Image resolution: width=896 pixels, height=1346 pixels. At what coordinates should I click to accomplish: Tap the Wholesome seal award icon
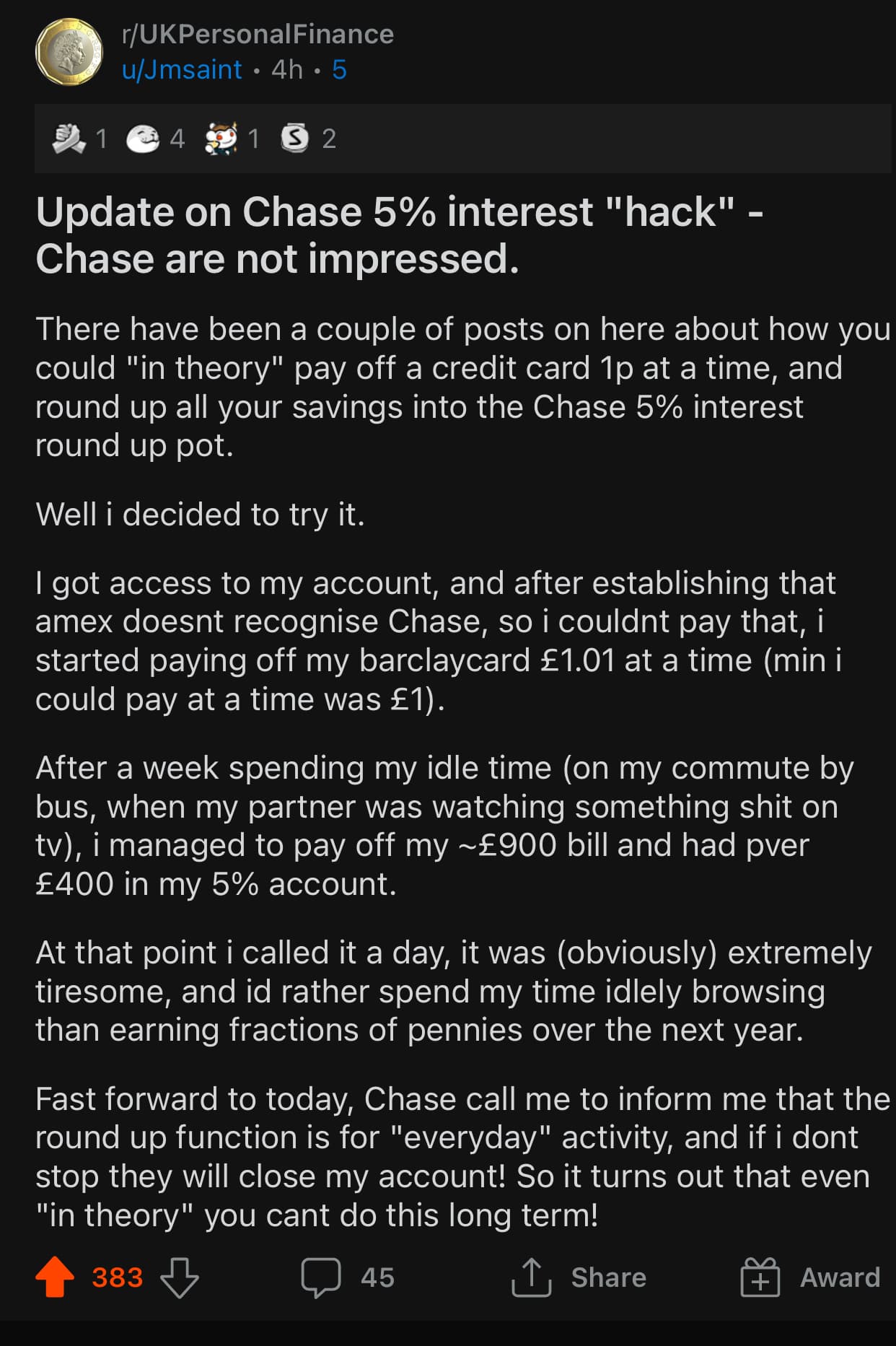pos(143,139)
